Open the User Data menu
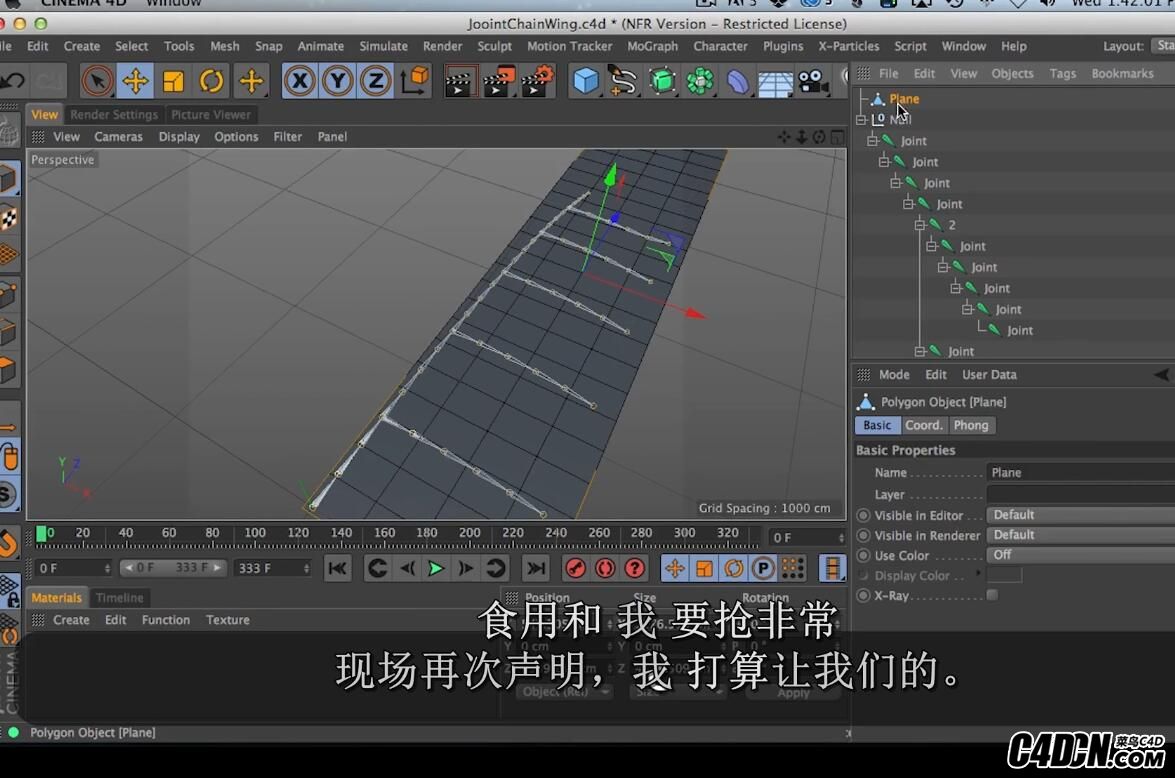The image size is (1175, 778). 989,375
